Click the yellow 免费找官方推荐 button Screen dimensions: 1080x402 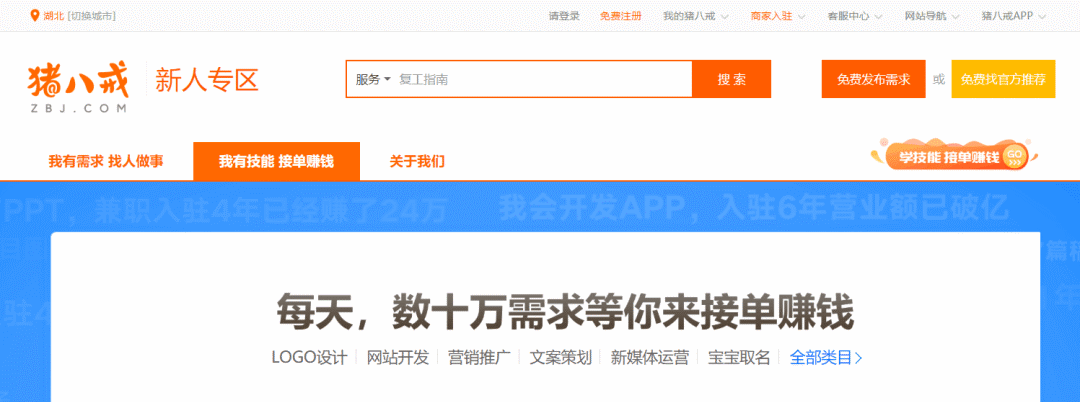click(1002, 80)
